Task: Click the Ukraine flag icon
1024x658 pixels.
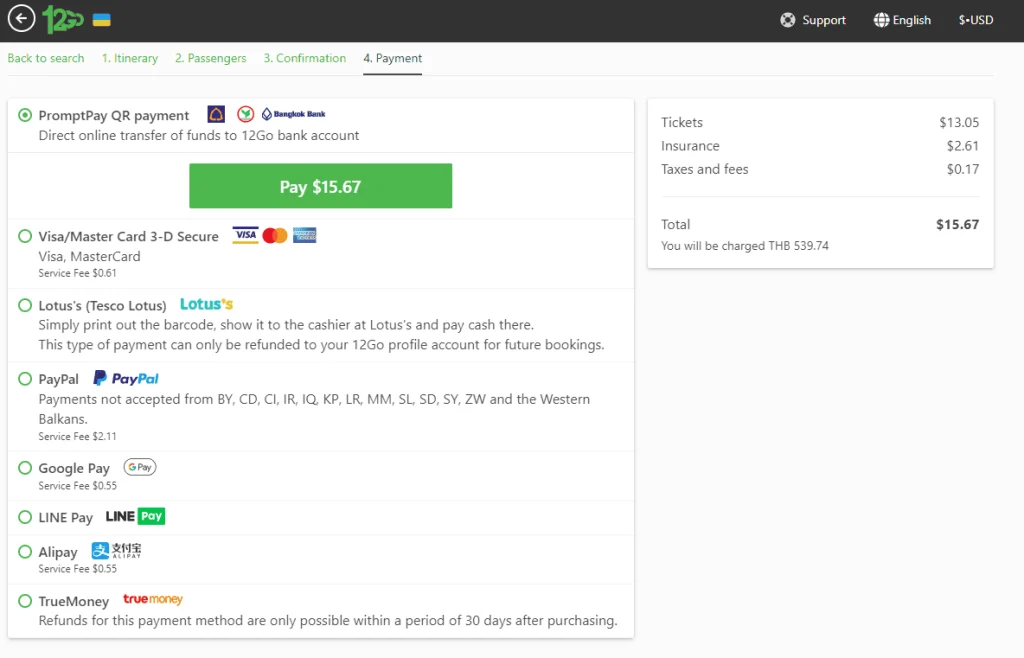Action: click(x=101, y=20)
